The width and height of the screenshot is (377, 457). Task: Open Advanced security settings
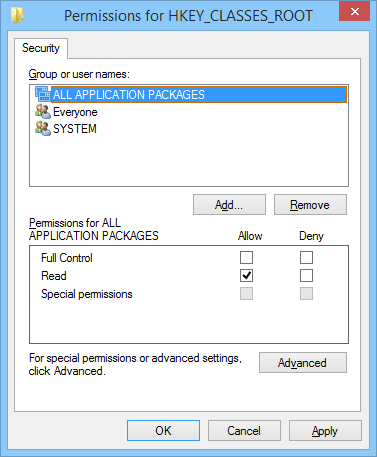click(303, 363)
